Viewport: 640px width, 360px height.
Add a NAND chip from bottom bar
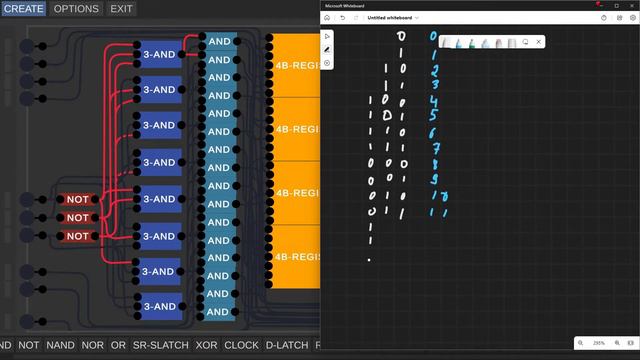coord(60,345)
